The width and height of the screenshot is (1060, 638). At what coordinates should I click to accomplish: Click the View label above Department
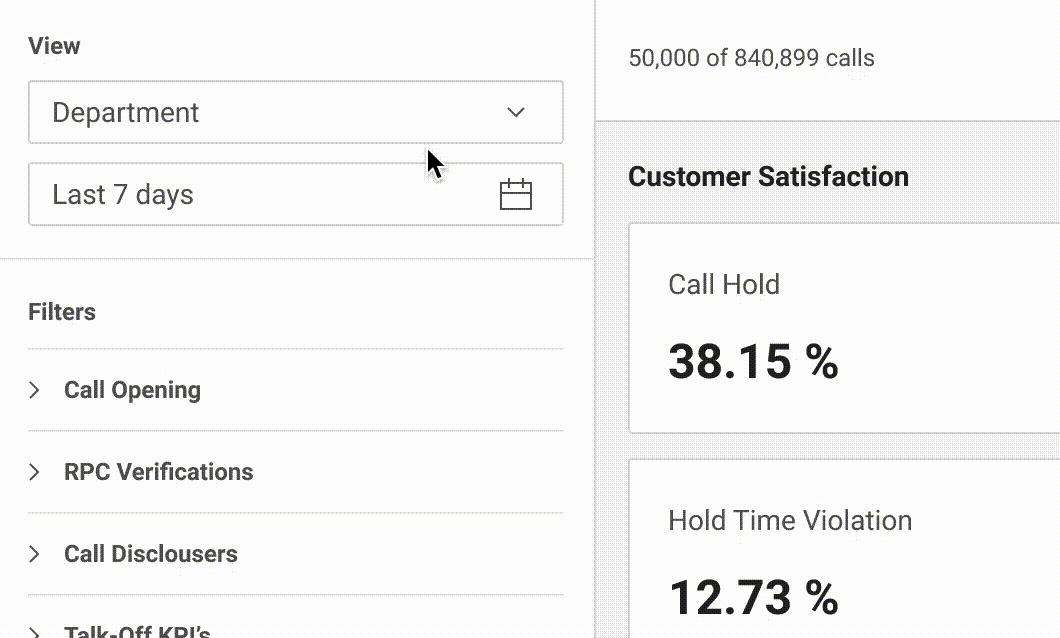pos(54,46)
